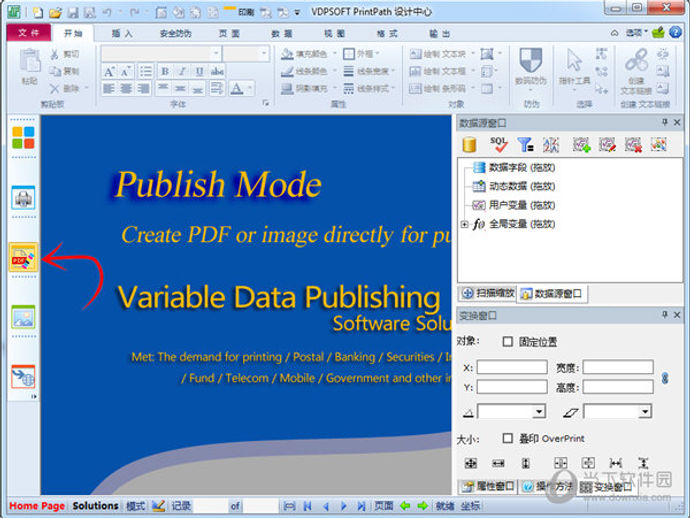Open the quick access toolbar customize arrow
Viewport: 690px width, 518px height.
click(297, 13)
